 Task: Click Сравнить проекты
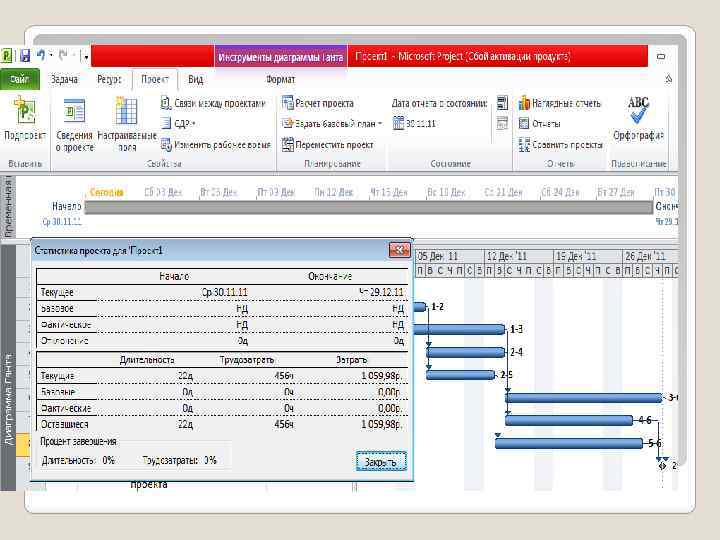tap(560, 145)
